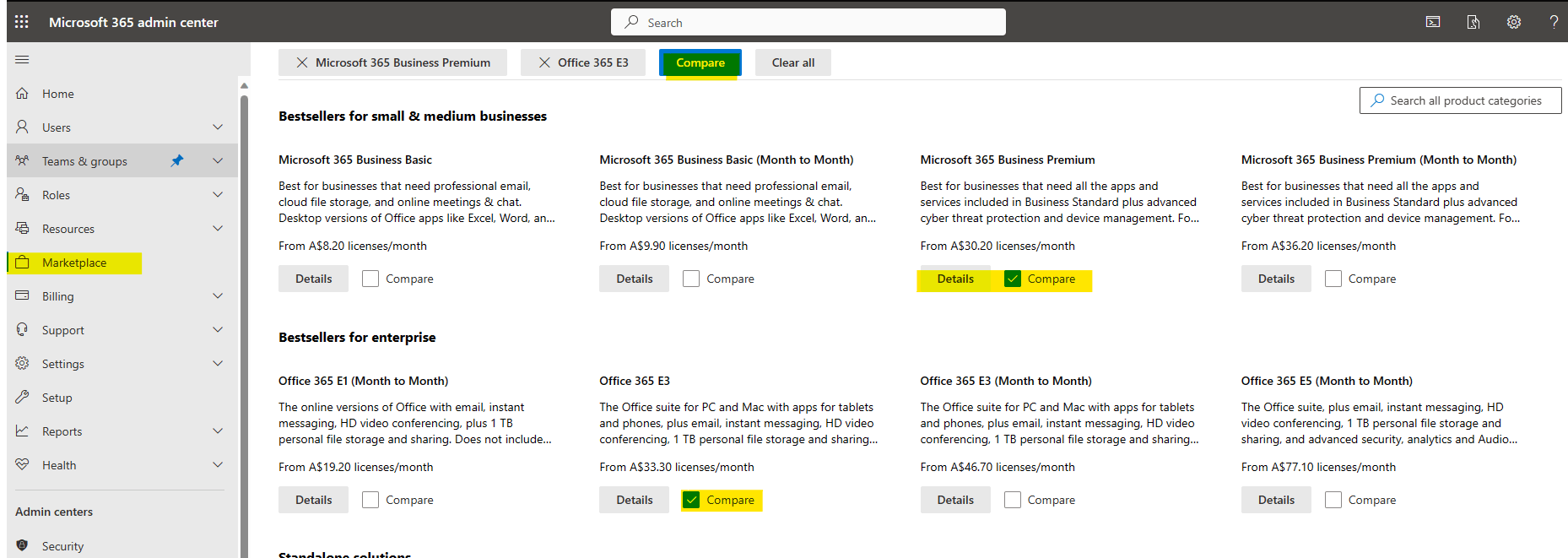The width and height of the screenshot is (1568, 558).
Task: Click the Resources icon in sidebar
Action: pyautogui.click(x=22, y=228)
